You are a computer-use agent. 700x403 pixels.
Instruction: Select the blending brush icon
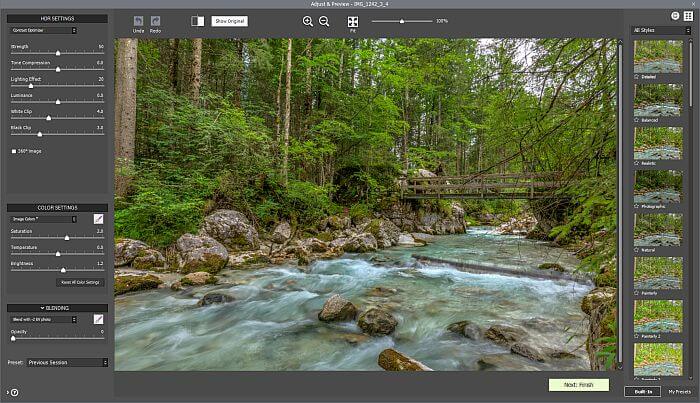click(x=98, y=319)
